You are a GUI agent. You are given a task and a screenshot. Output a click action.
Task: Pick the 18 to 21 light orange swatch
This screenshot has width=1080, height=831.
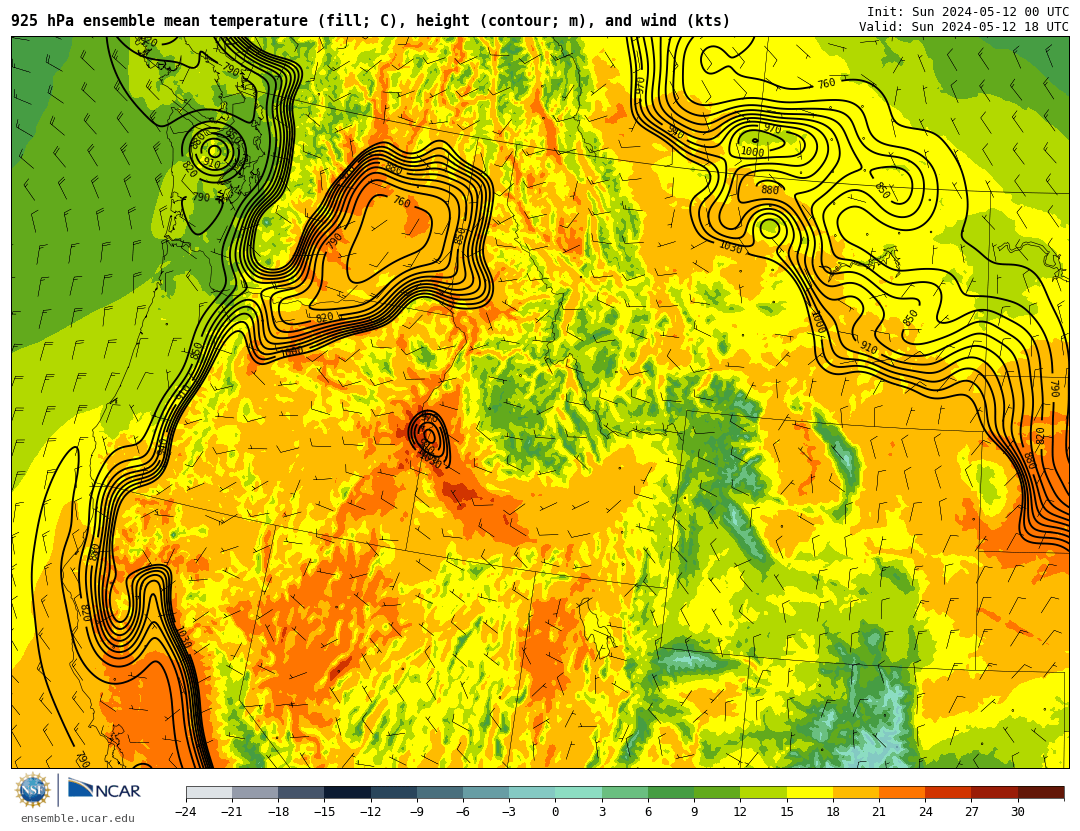click(x=855, y=792)
